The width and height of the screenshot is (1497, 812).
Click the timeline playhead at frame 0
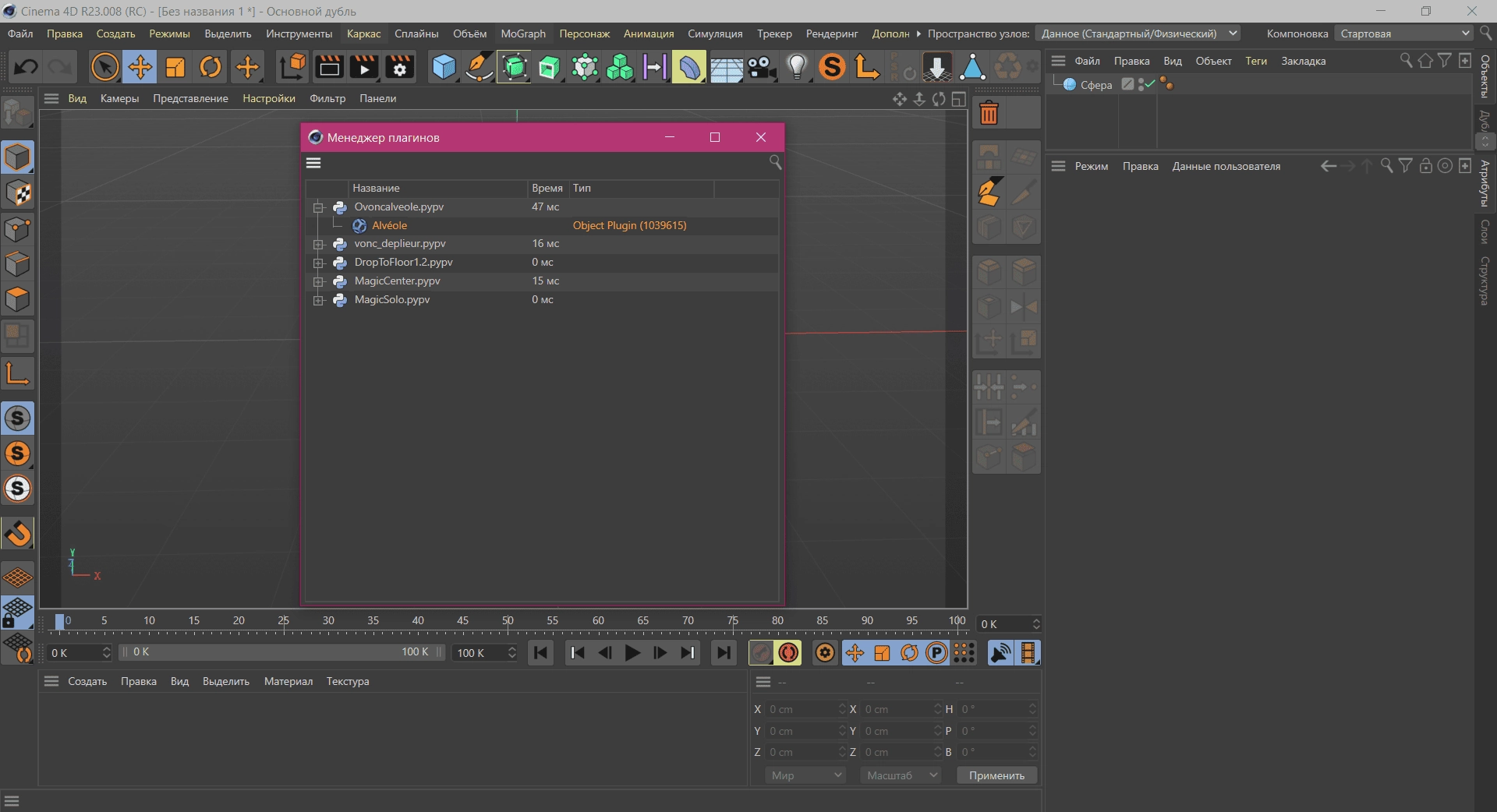60,621
